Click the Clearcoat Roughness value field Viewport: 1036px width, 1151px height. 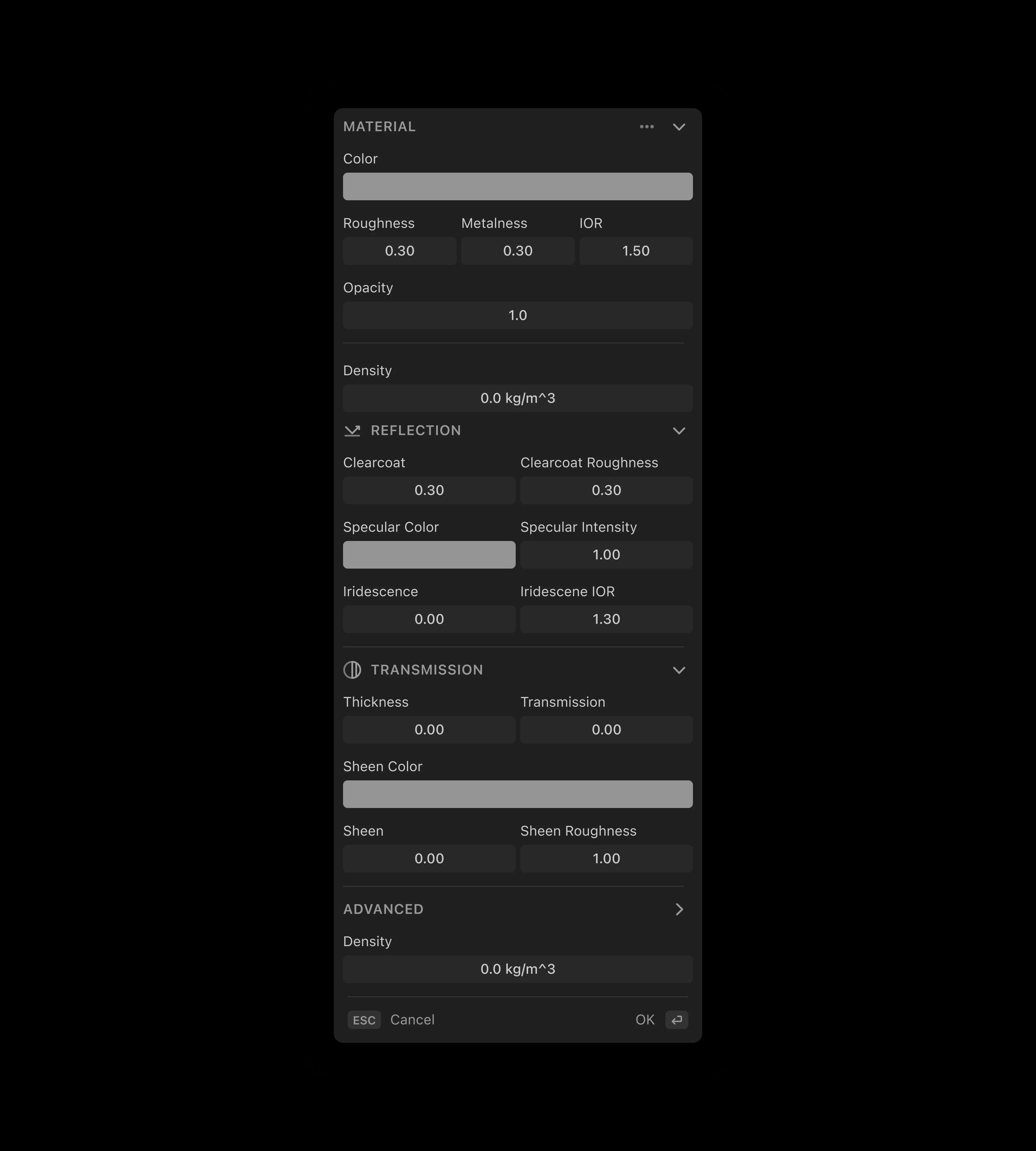point(606,491)
